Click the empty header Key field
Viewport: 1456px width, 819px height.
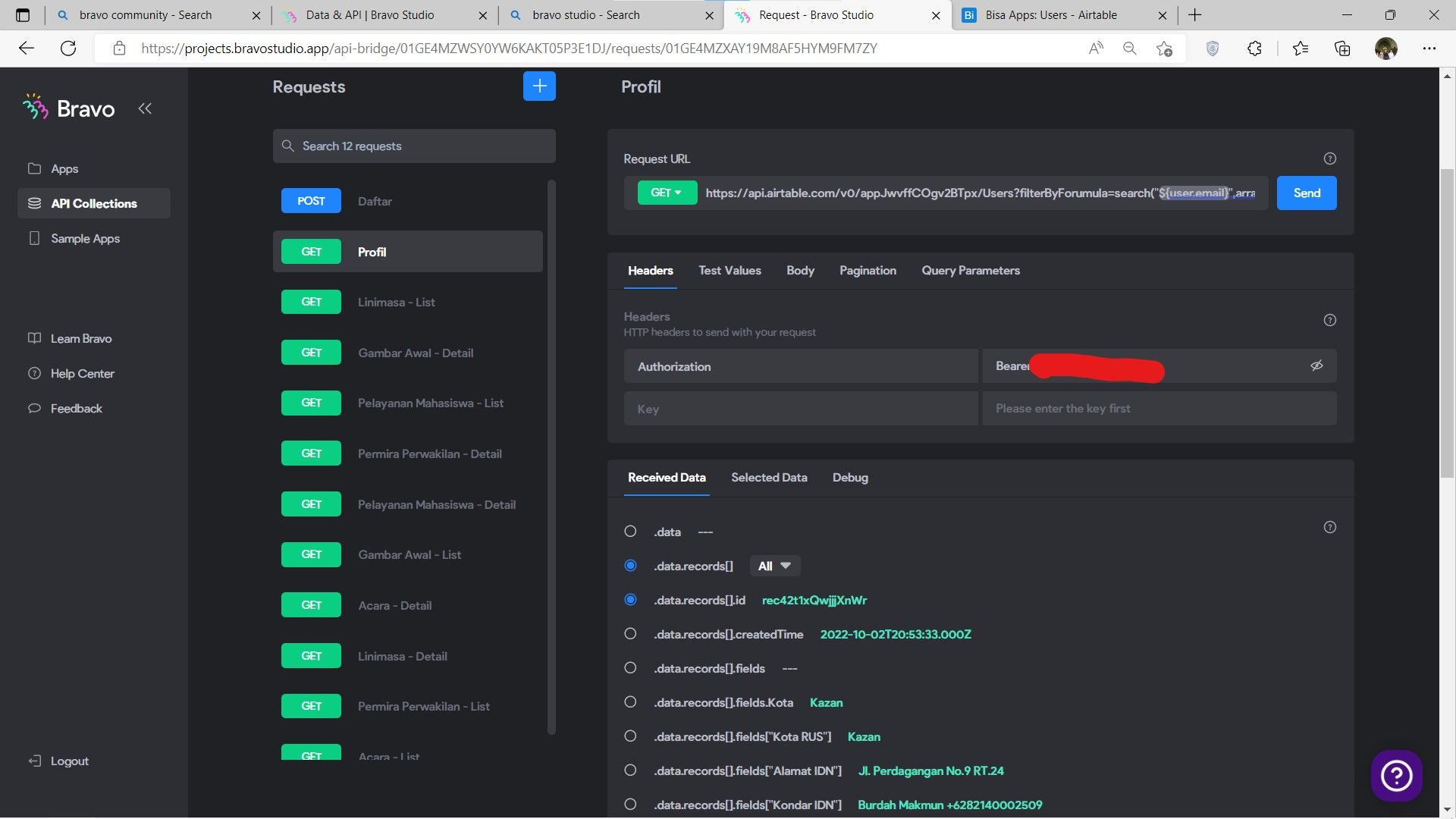pyautogui.click(x=801, y=409)
